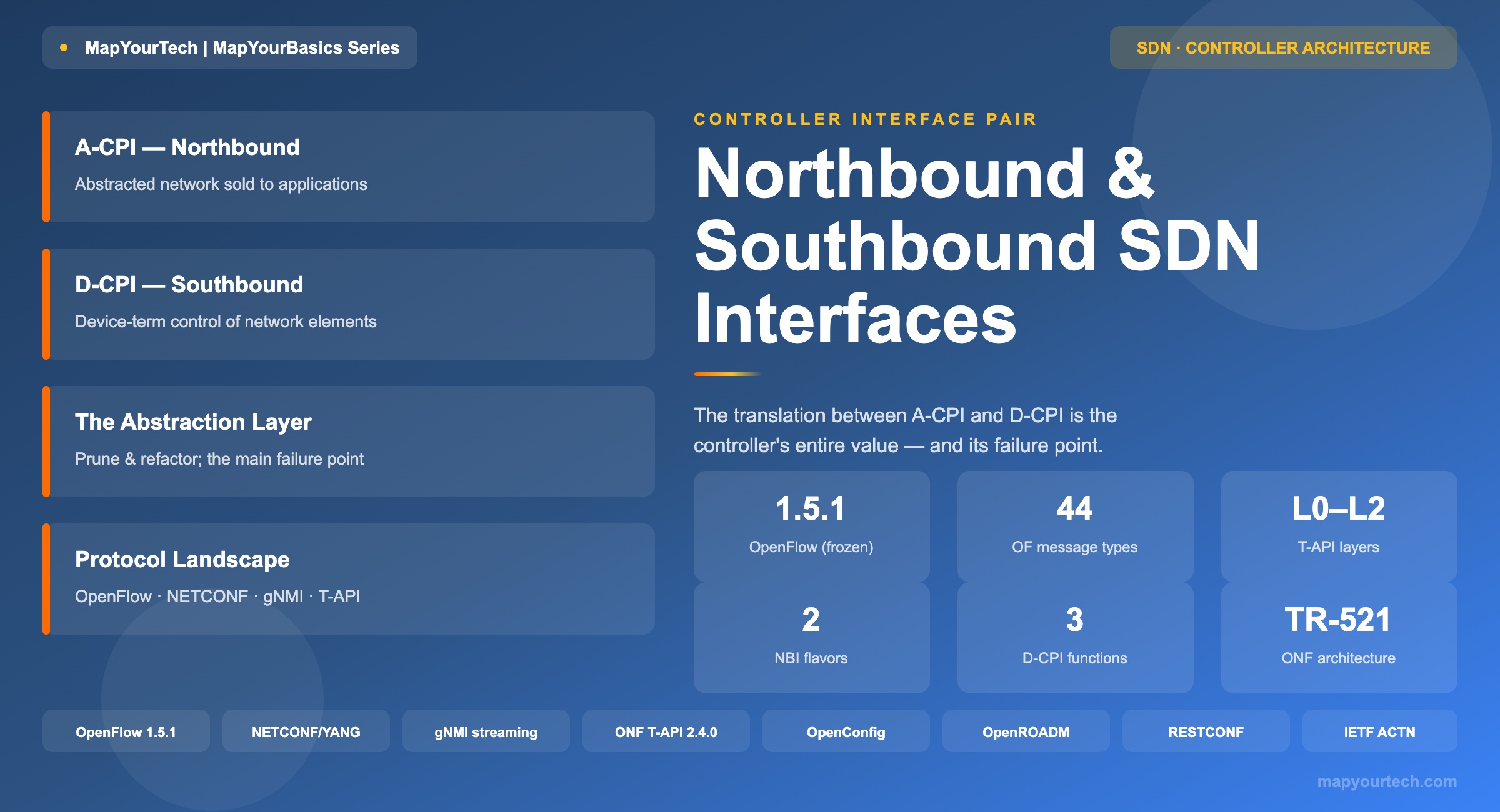
Task: Click the OpenFlow 1.5.1 chip
Action: pos(126,731)
